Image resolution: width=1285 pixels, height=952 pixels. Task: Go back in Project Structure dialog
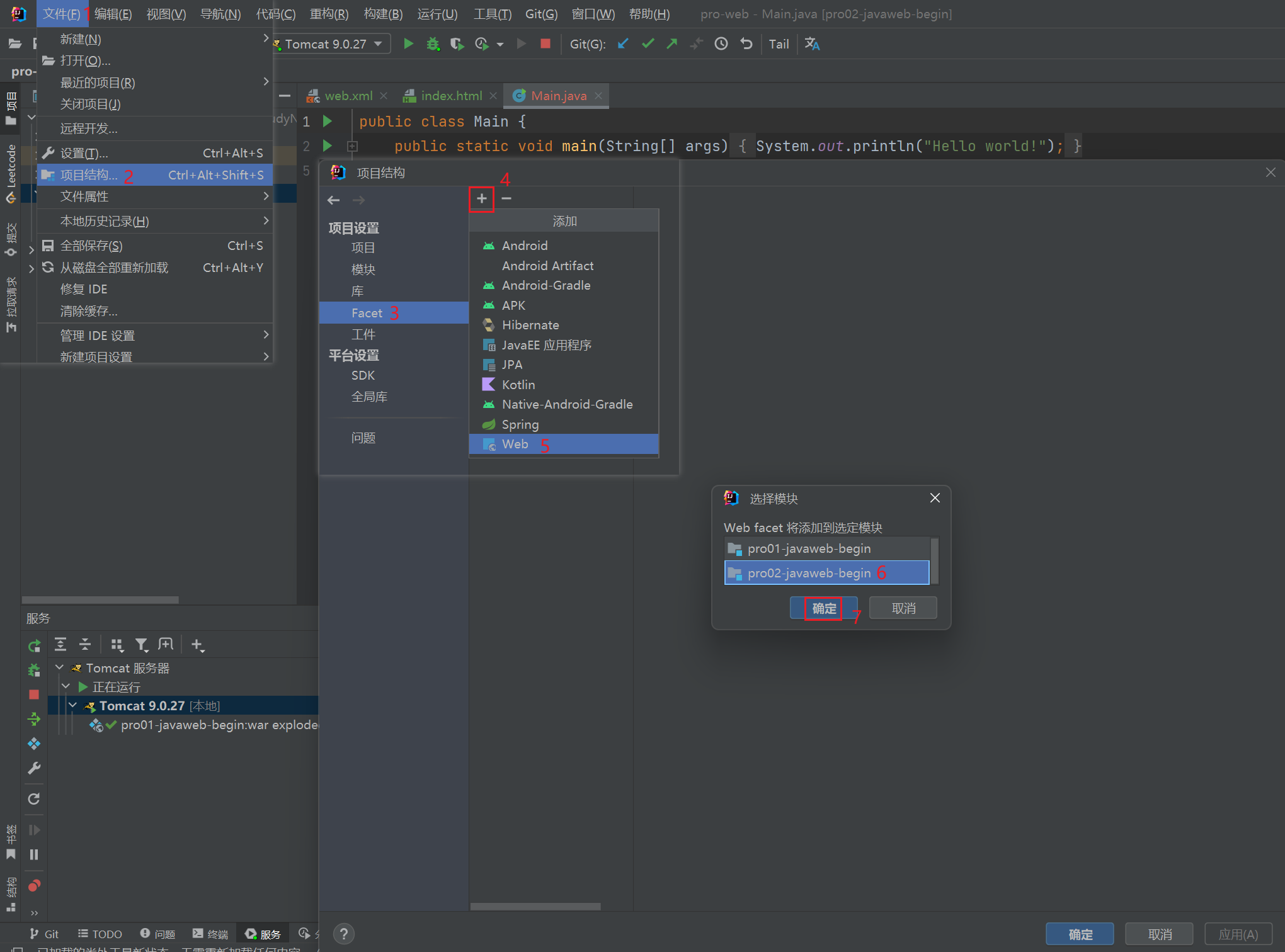pos(334,200)
